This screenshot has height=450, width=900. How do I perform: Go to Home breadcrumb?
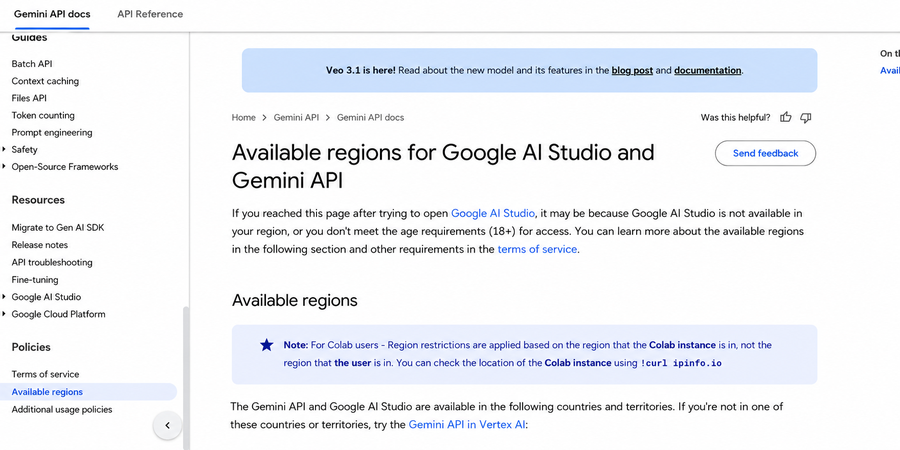(x=243, y=117)
